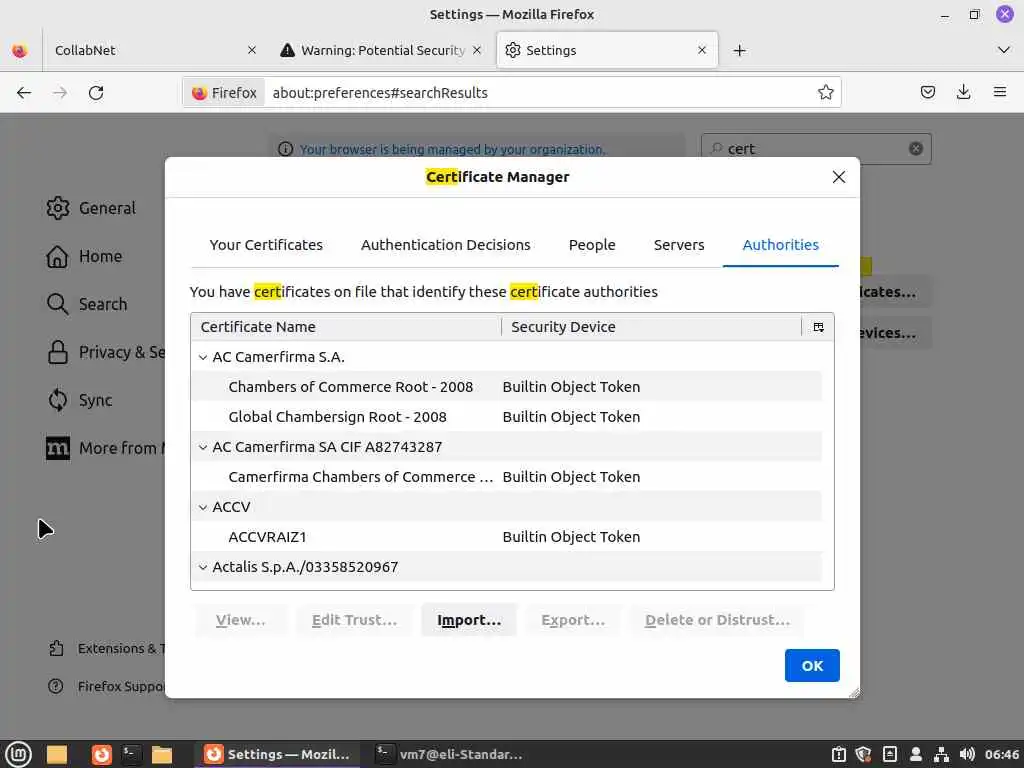The image size is (1024, 768).
Task: Select Global Chambersign Root - 2008 certificate
Action: 506,417
